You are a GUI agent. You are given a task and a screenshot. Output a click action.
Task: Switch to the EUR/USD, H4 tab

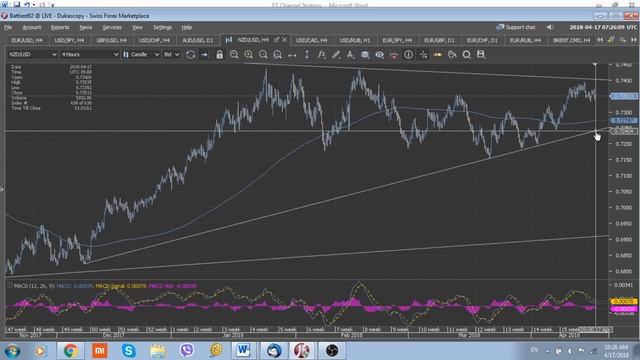(x=27, y=40)
